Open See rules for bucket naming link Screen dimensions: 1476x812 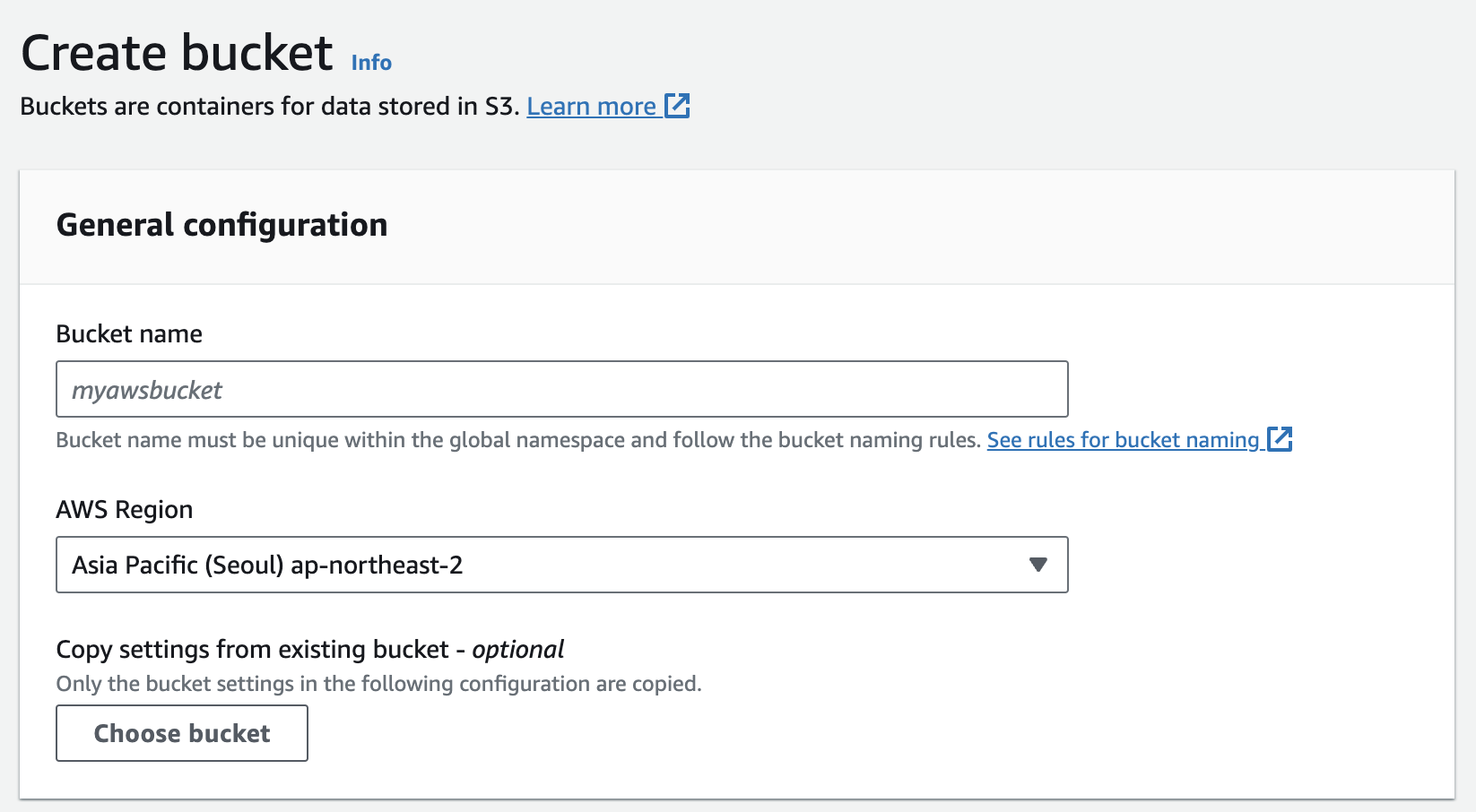[x=1123, y=440]
